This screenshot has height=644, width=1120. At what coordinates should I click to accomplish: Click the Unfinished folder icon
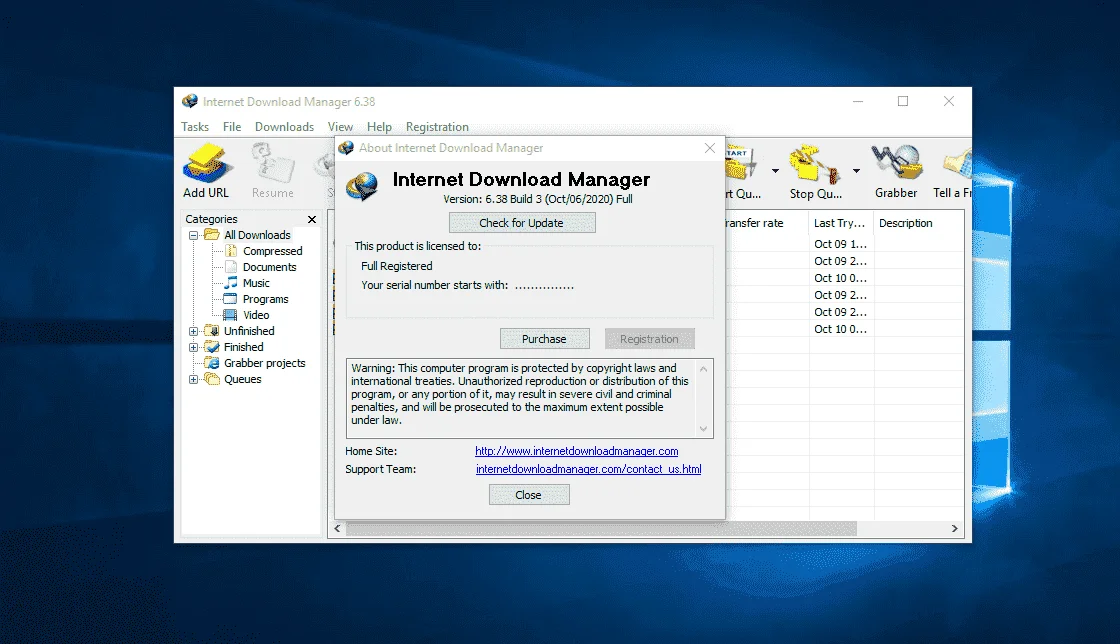211,331
